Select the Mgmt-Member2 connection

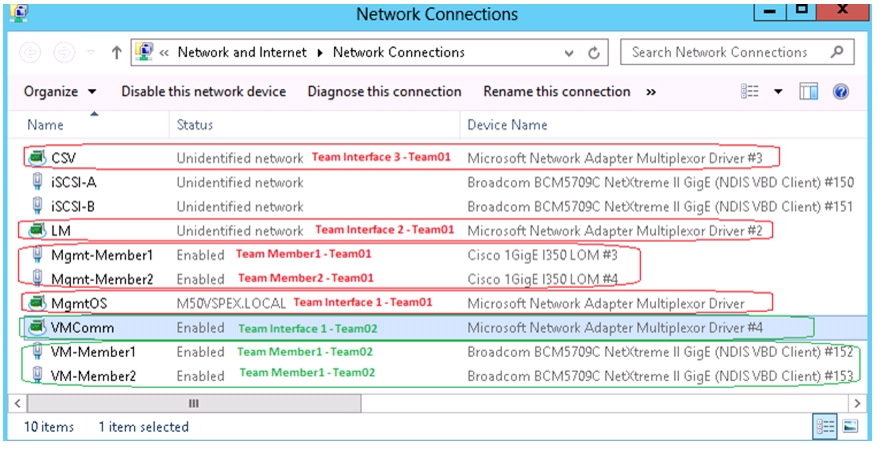coord(102,279)
